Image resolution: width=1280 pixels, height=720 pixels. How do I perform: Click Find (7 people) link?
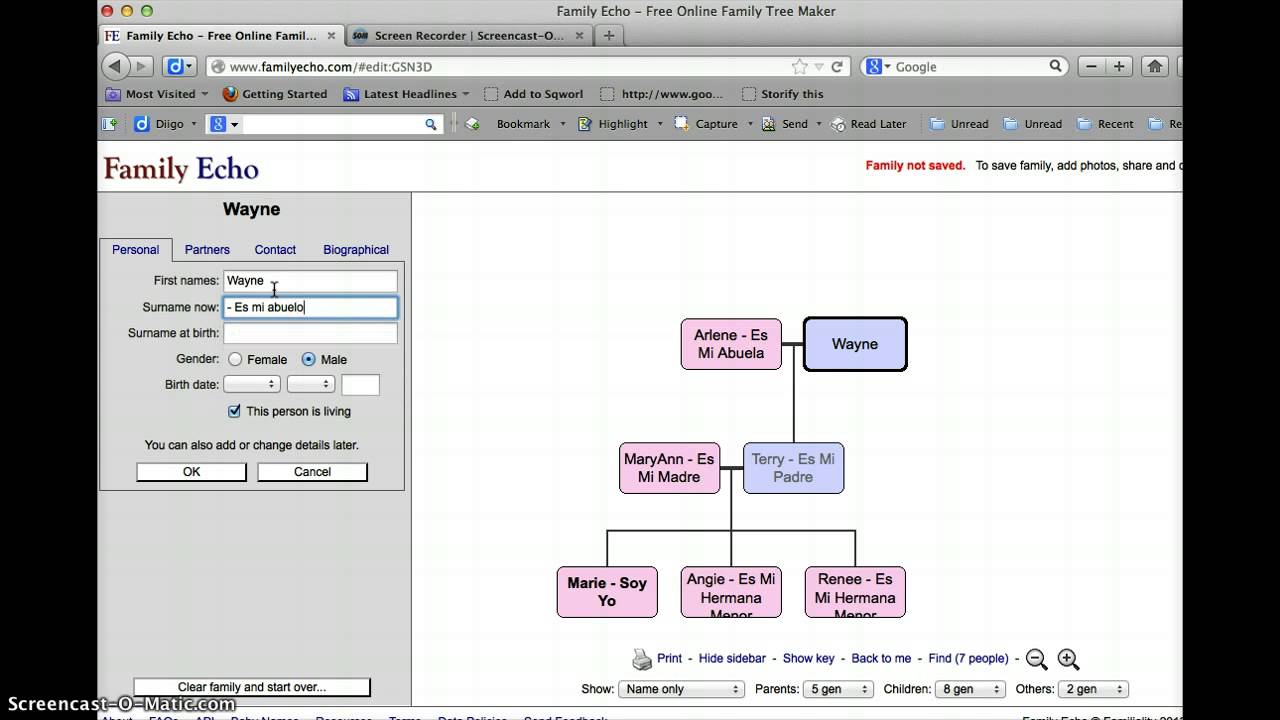click(x=968, y=658)
